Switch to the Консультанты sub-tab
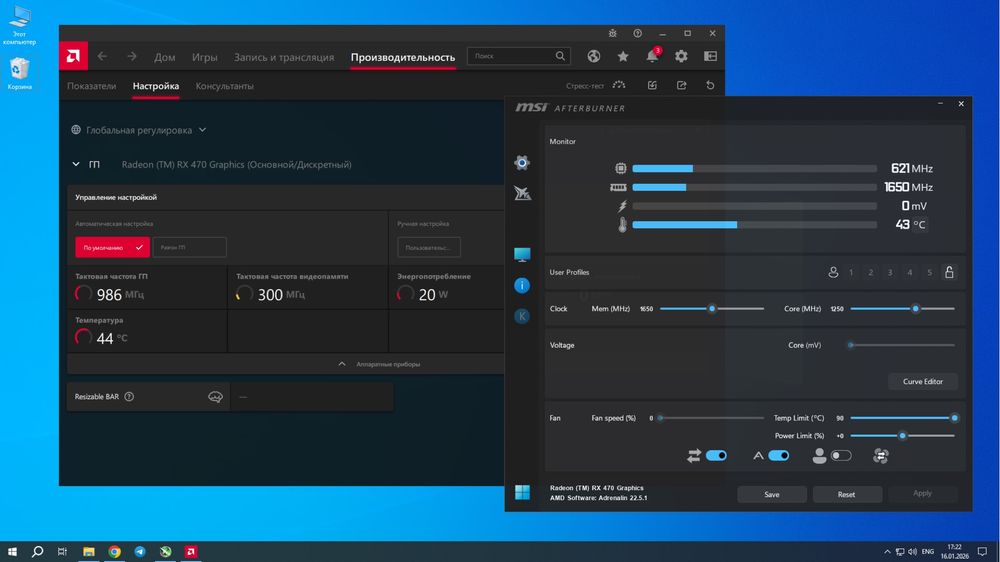Screen dimensions: 1000x562 pyautogui.click(x=224, y=85)
